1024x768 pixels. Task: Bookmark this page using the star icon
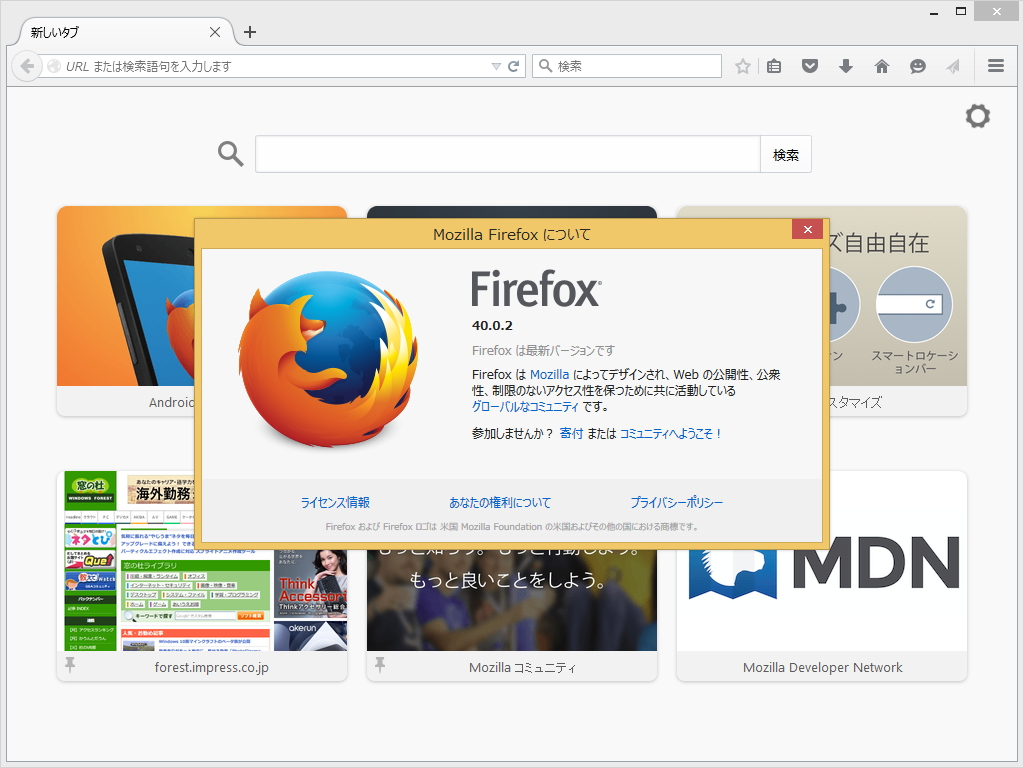pyautogui.click(x=742, y=66)
